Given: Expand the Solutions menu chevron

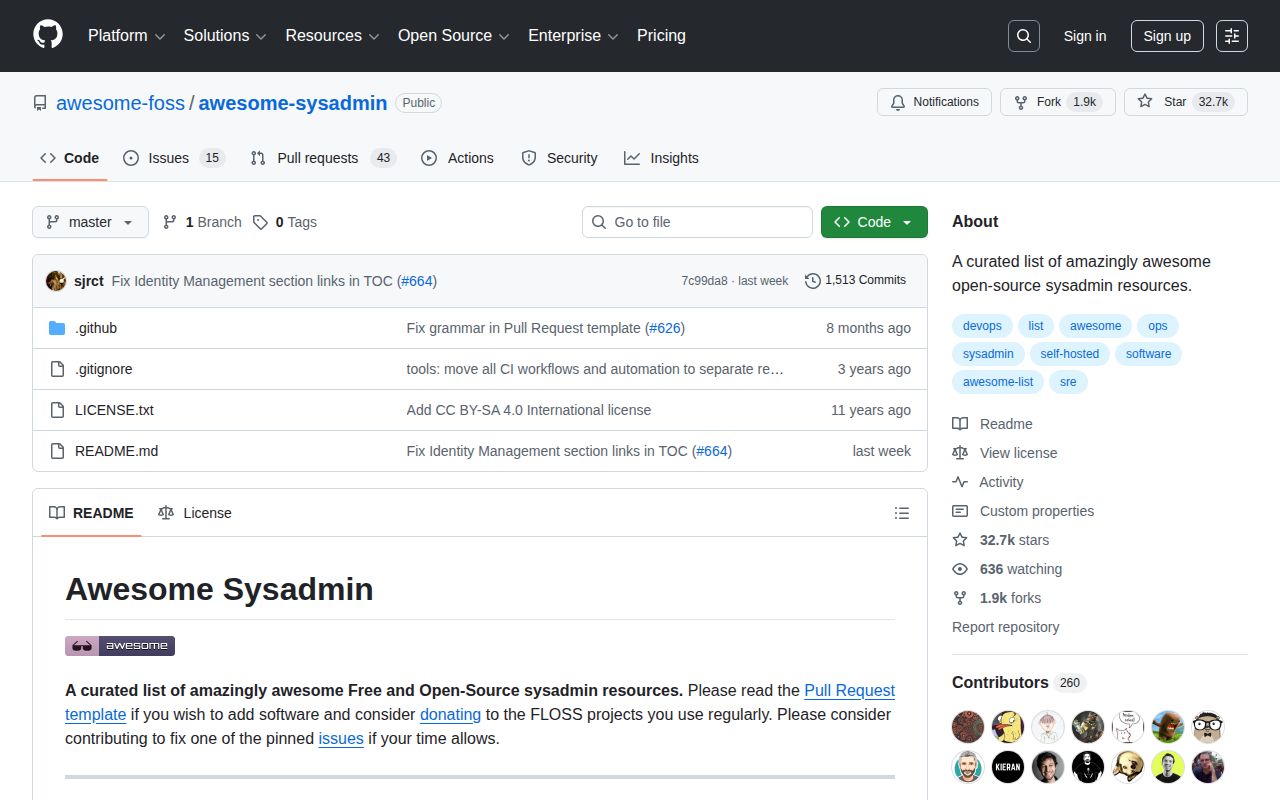Looking at the screenshot, I should click(260, 36).
